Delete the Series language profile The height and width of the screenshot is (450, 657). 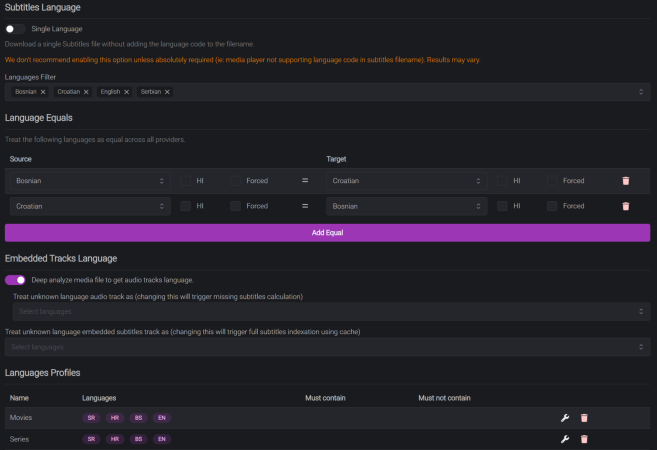tap(584, 439)
